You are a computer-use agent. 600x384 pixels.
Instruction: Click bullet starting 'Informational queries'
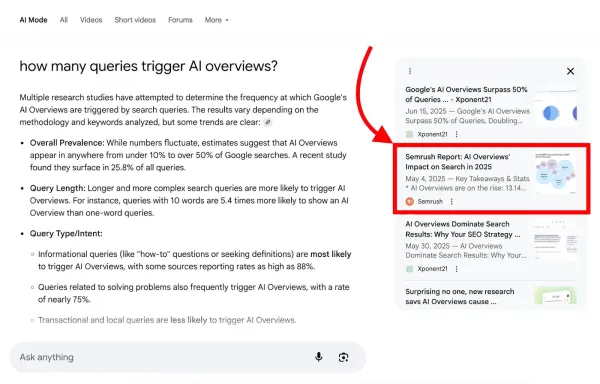click(194, 260)
